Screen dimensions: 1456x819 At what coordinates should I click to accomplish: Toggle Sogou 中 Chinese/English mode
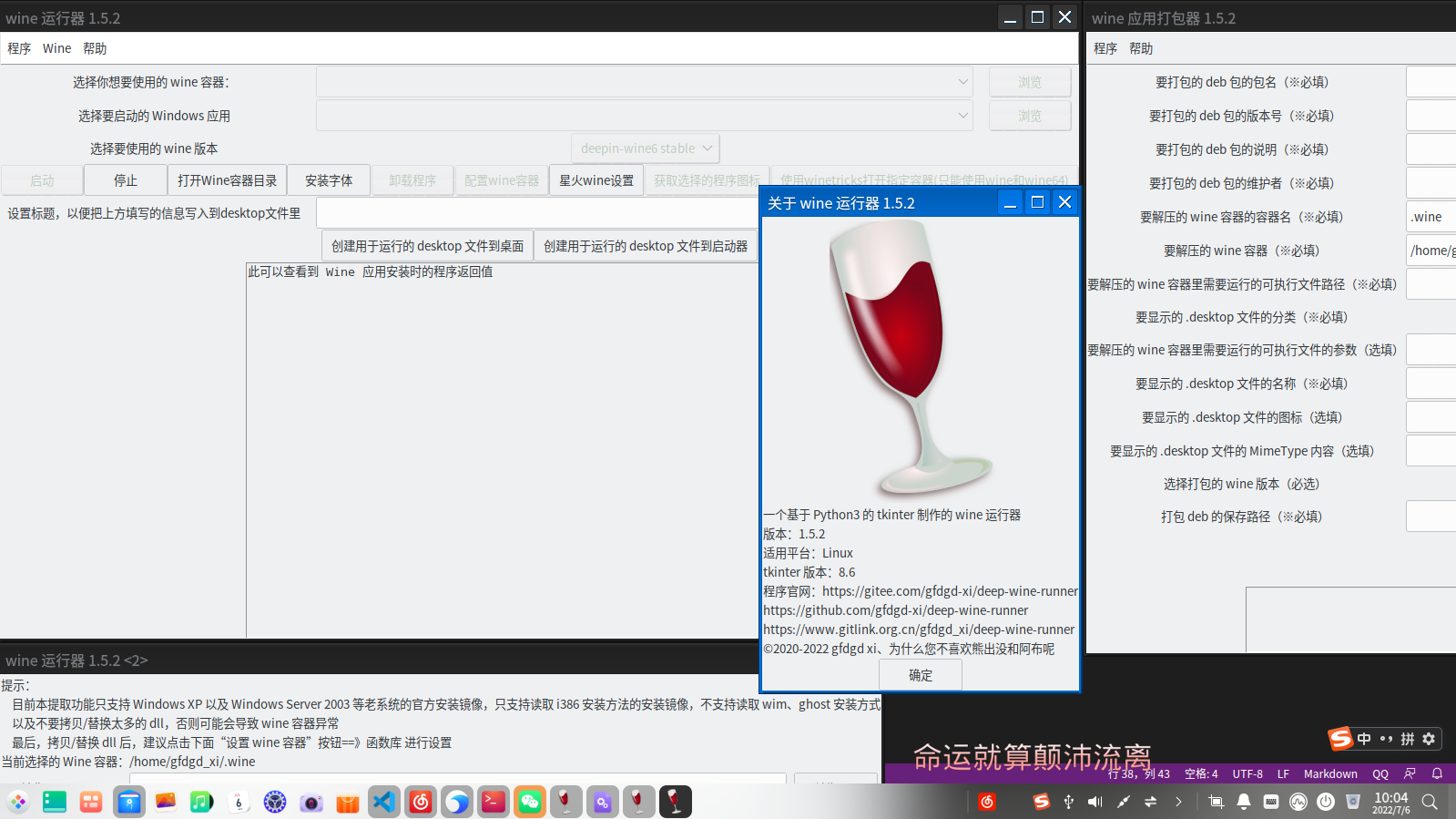(1364, 739)
